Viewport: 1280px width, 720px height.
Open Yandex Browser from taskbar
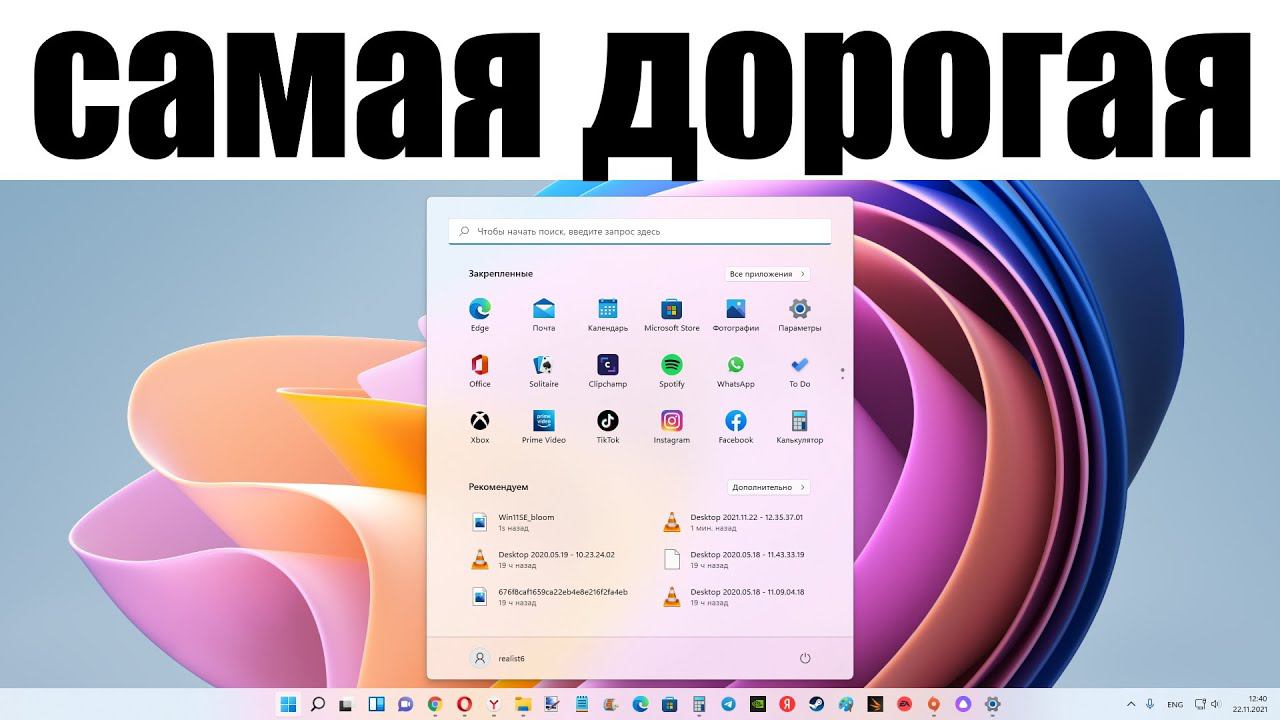[494, 704]
